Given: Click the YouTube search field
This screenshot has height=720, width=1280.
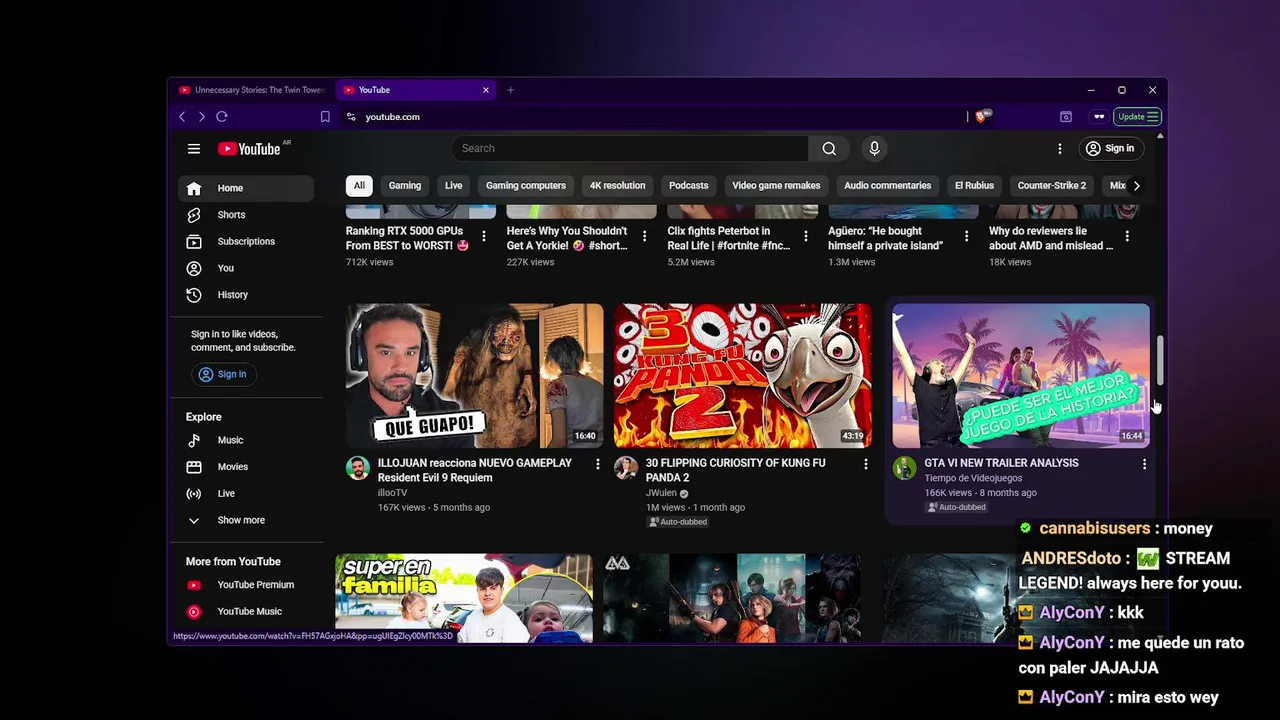Looking at the screenshot, I should [630, 148].
